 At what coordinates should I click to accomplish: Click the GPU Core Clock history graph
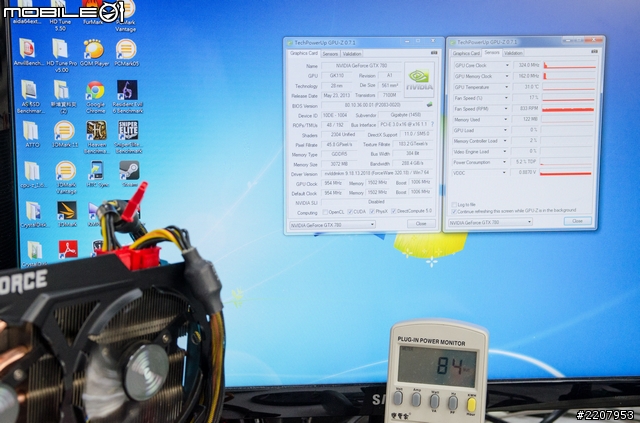coord(569,65)
